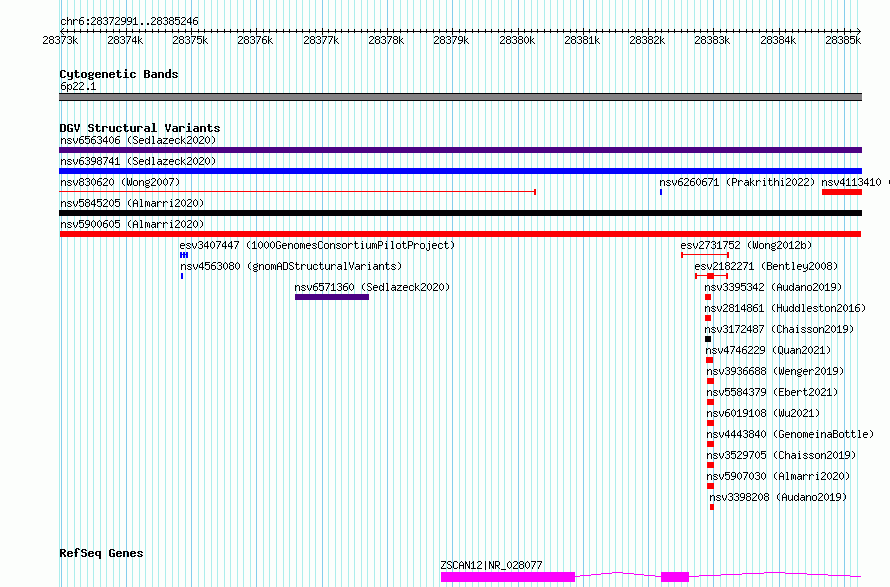The image size is (890, 587).
Task: Click the large magenta ZSCAN12 exon block
Action: coord(508,577)
